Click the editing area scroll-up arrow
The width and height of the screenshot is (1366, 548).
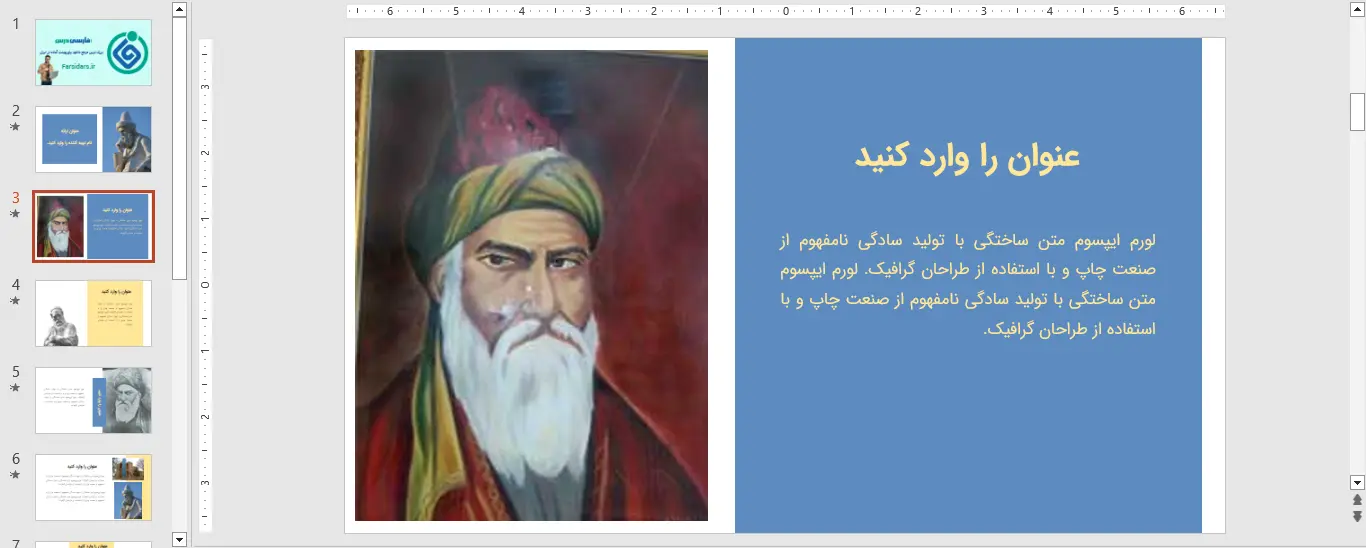pyautogui.click(x=1357, y=8)
